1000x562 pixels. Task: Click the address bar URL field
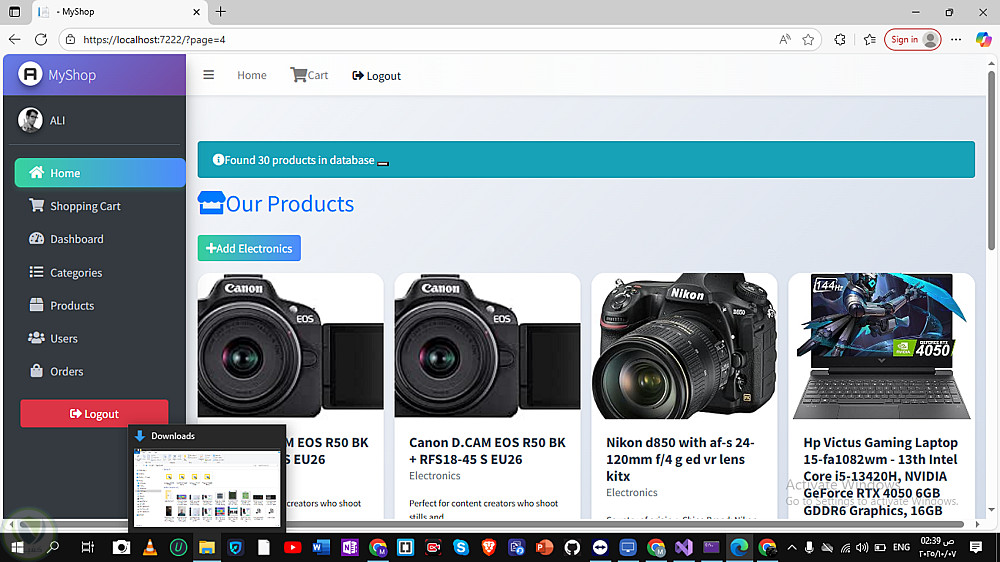point(421,40)
